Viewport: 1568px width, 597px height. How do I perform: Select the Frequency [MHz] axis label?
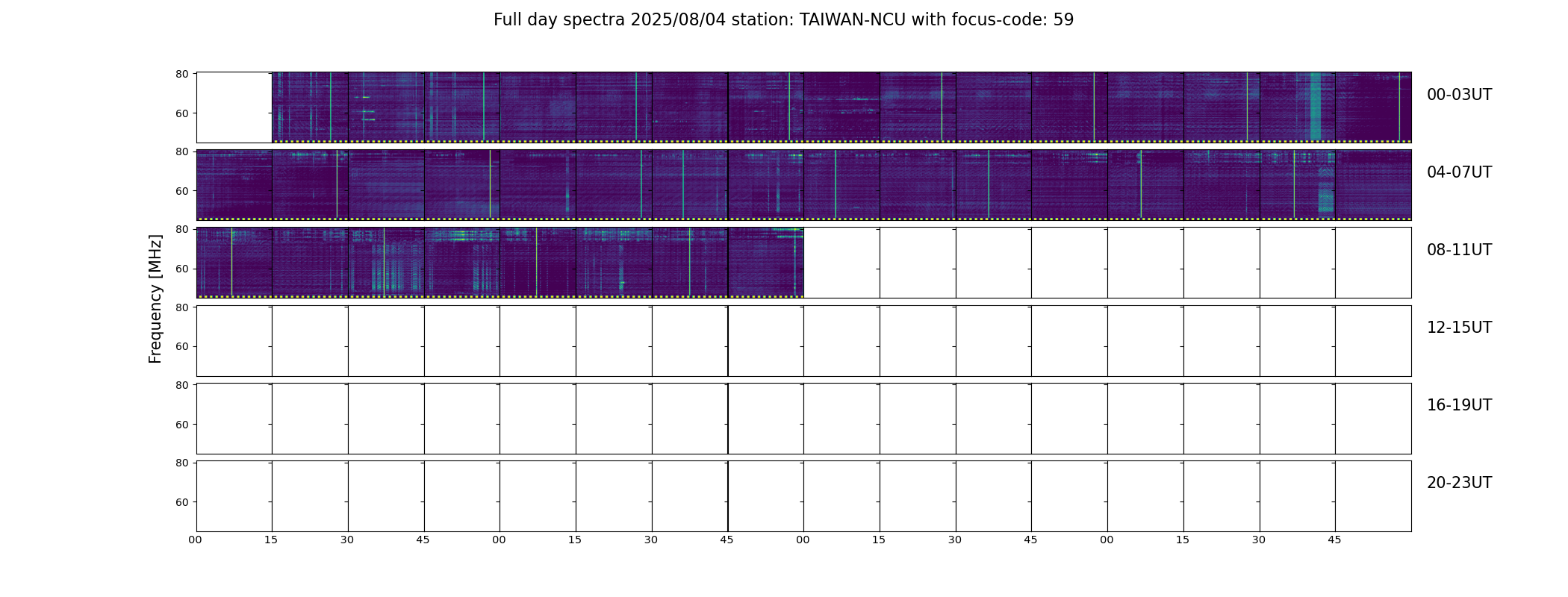(x=155, y=298)
